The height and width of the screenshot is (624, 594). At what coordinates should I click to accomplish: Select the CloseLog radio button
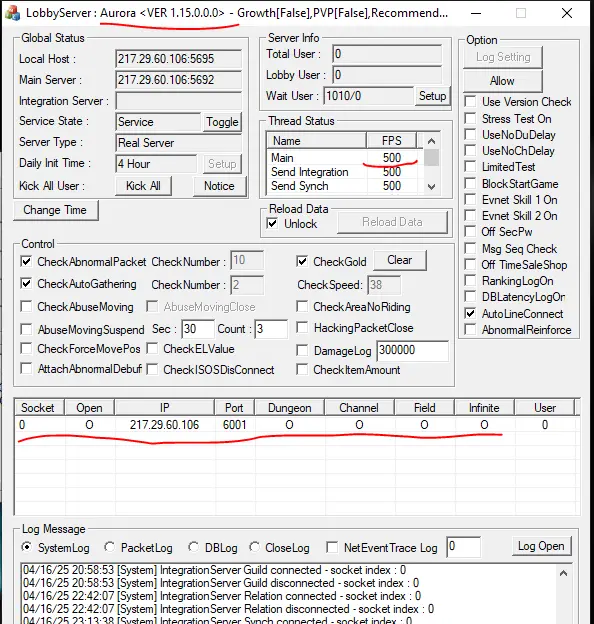[x=254, y=547]
